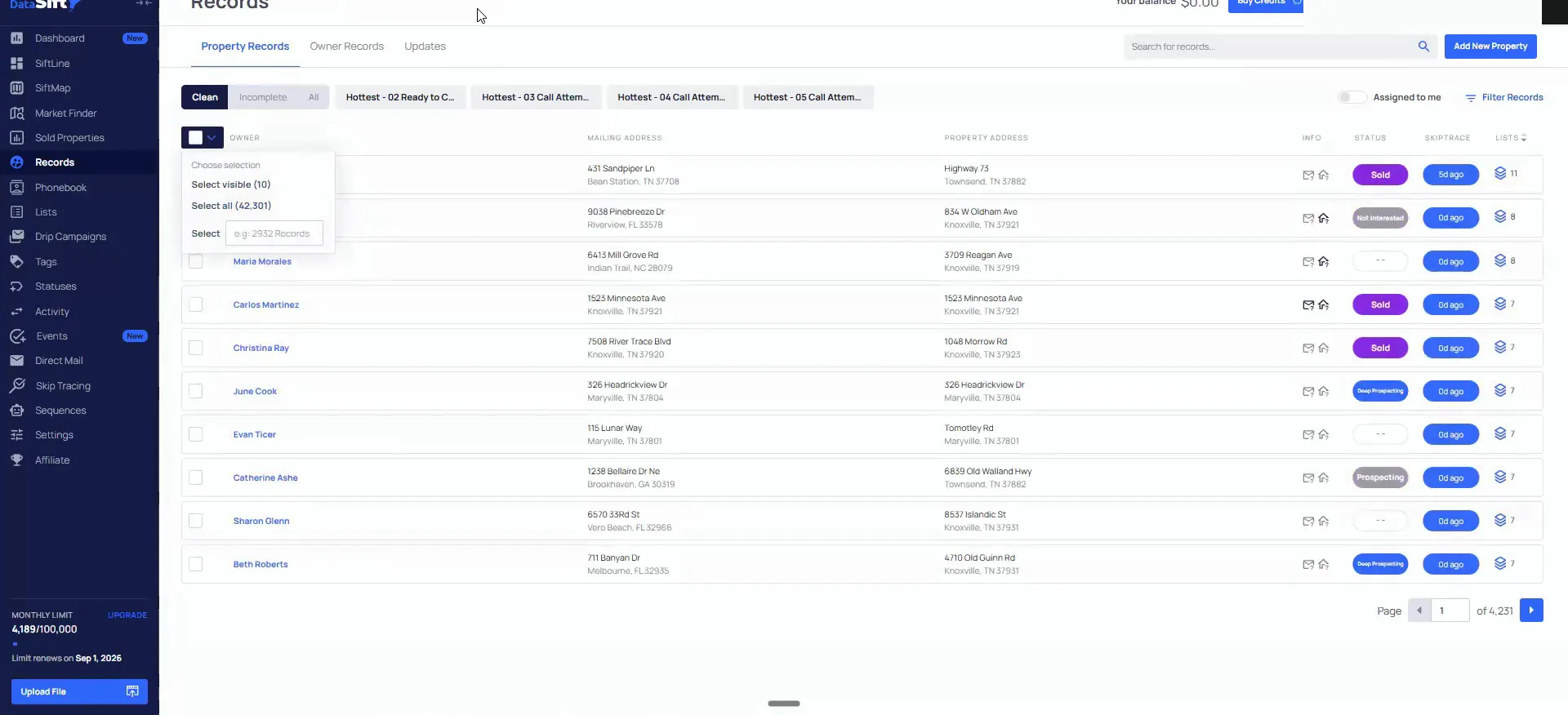Click the UPGRADE link
The width and height of the screenshot is (1568, 715).
pos(127,615)
